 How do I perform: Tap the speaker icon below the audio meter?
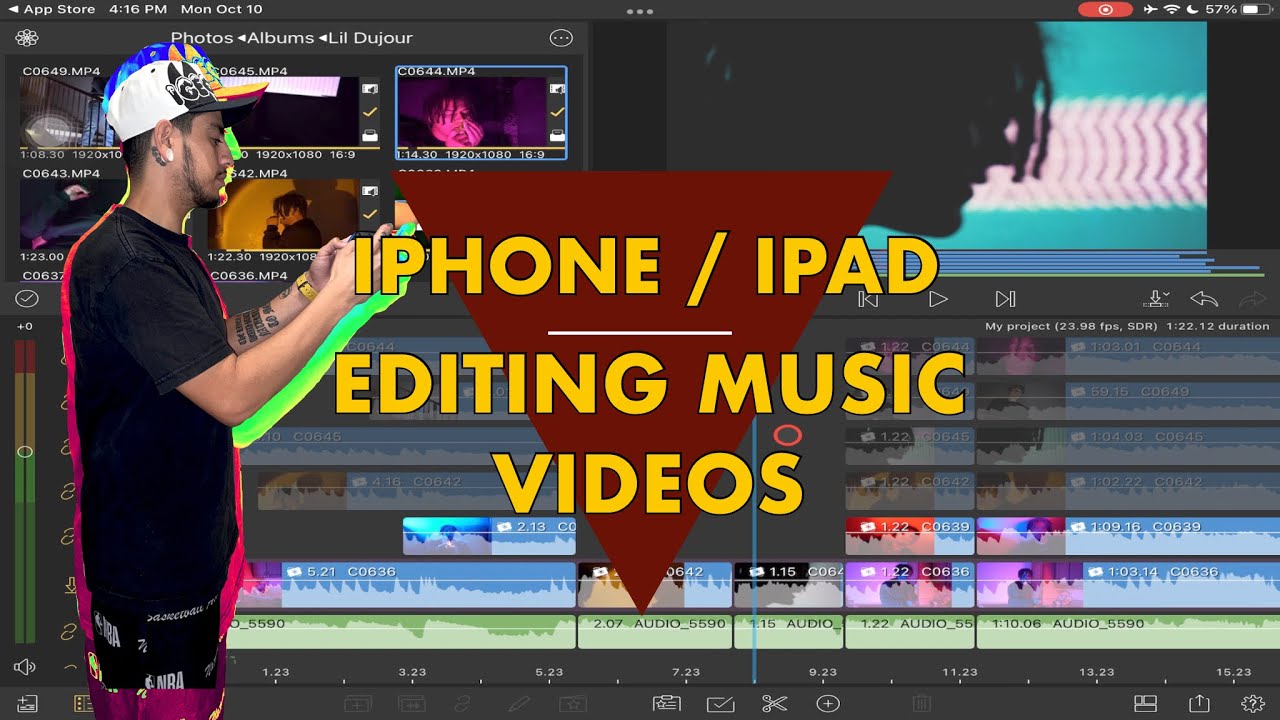tap(25, 667)
